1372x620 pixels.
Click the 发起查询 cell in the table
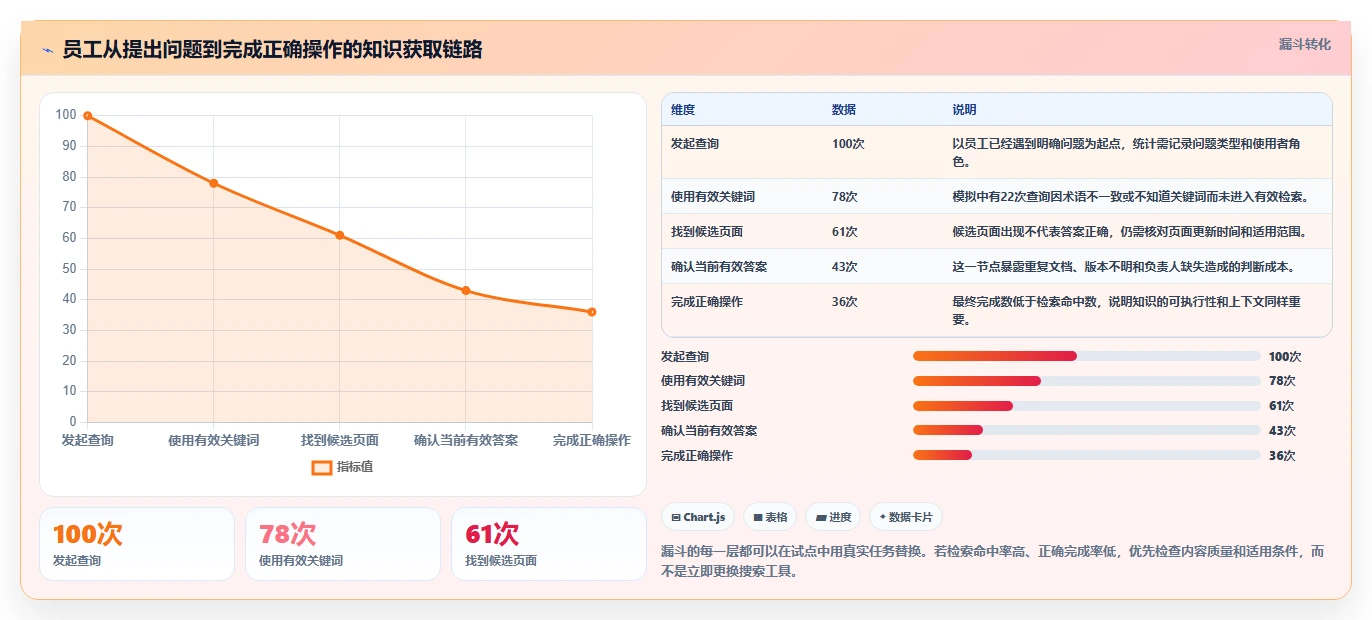(695, 144)
